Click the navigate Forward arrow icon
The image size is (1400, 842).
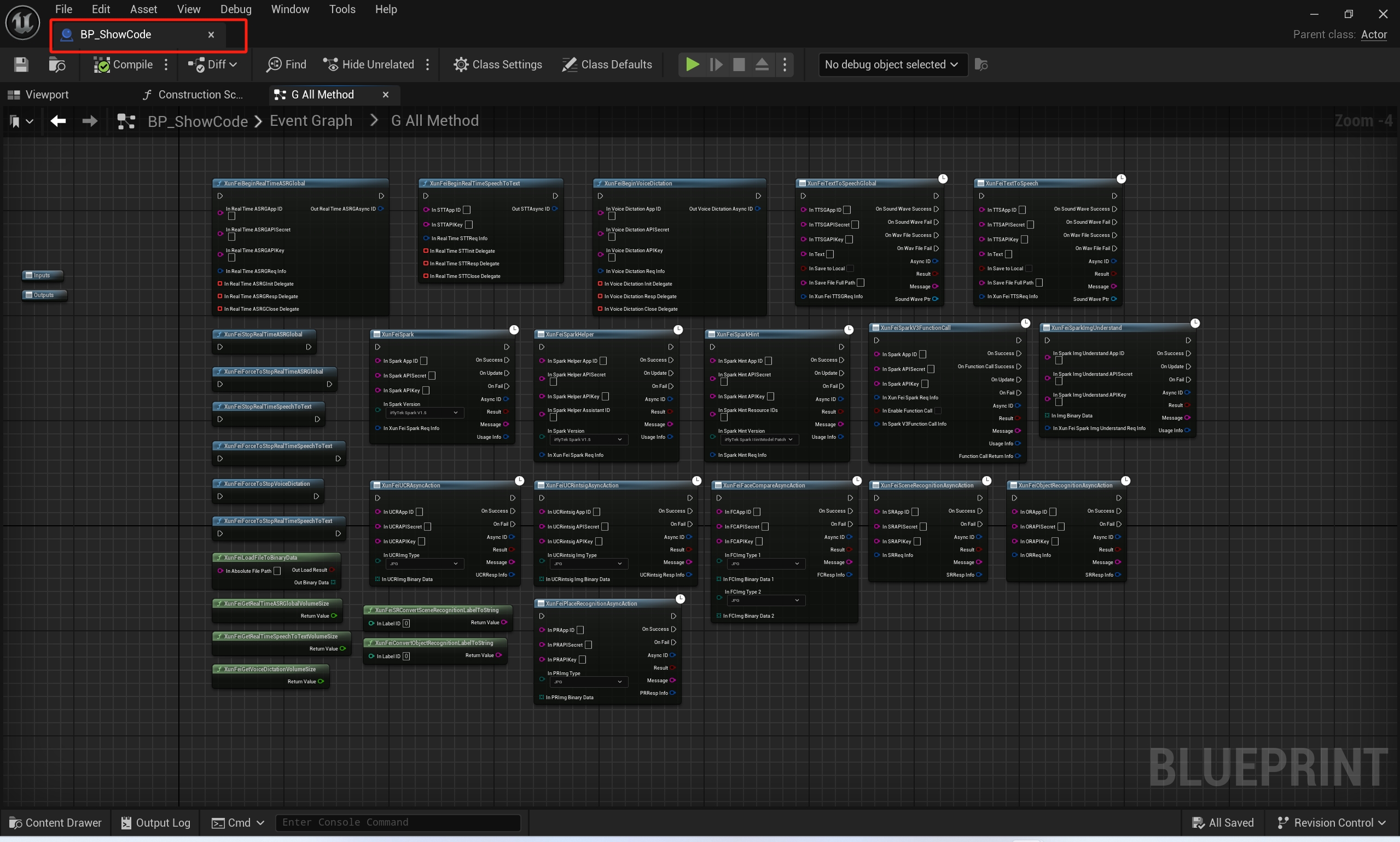pos(90,121)
